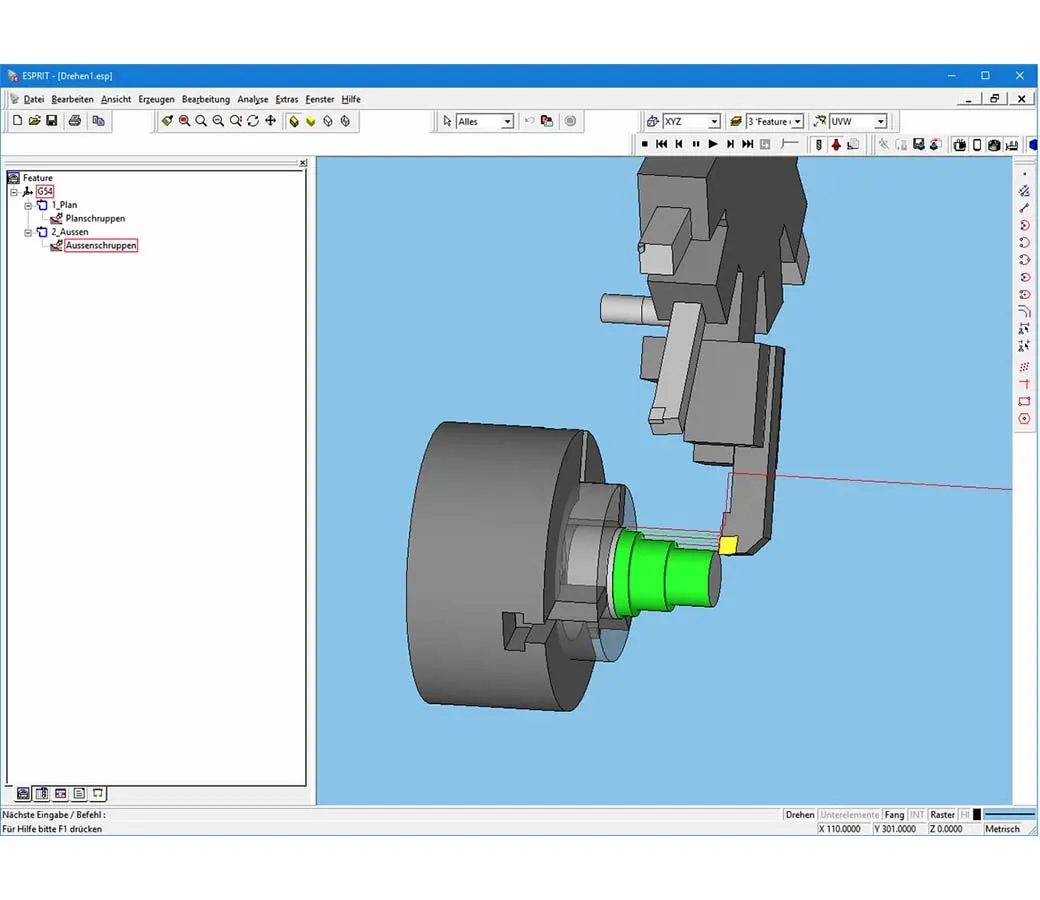Viewport: 1040px width, 900px height.
Task: Open the Analyse menu
Action: (x=252, y=99)
